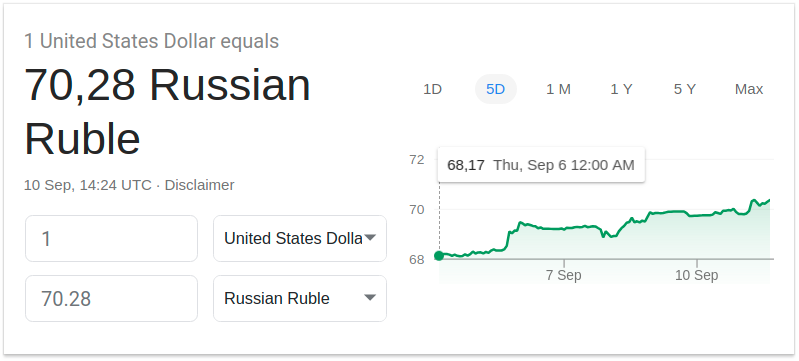Viewport: 799px width, 361px height.
Task: Click the arrow on United States Dollar selector
Action: pos(370,238)
